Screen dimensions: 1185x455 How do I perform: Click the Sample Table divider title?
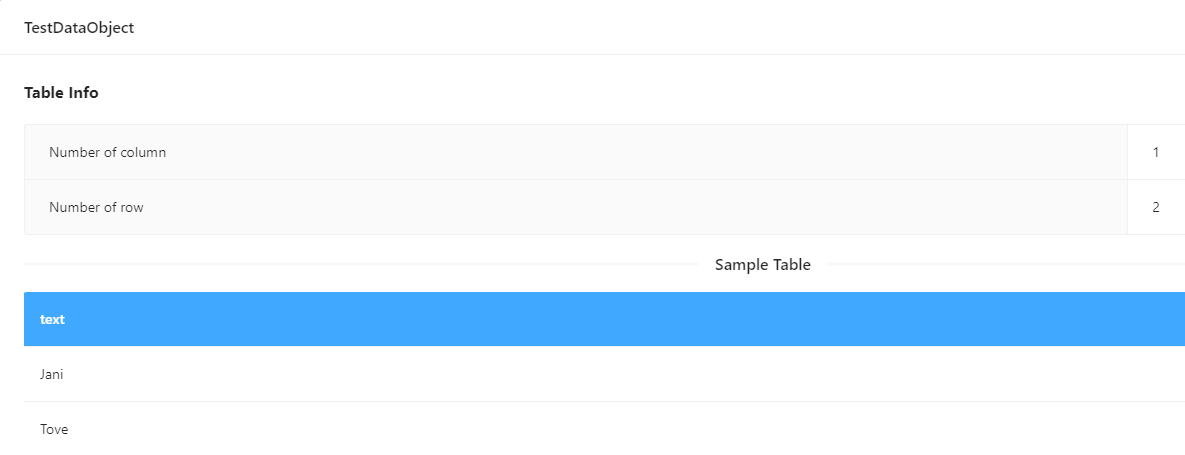pyautogui.click(x=763, y=265)
